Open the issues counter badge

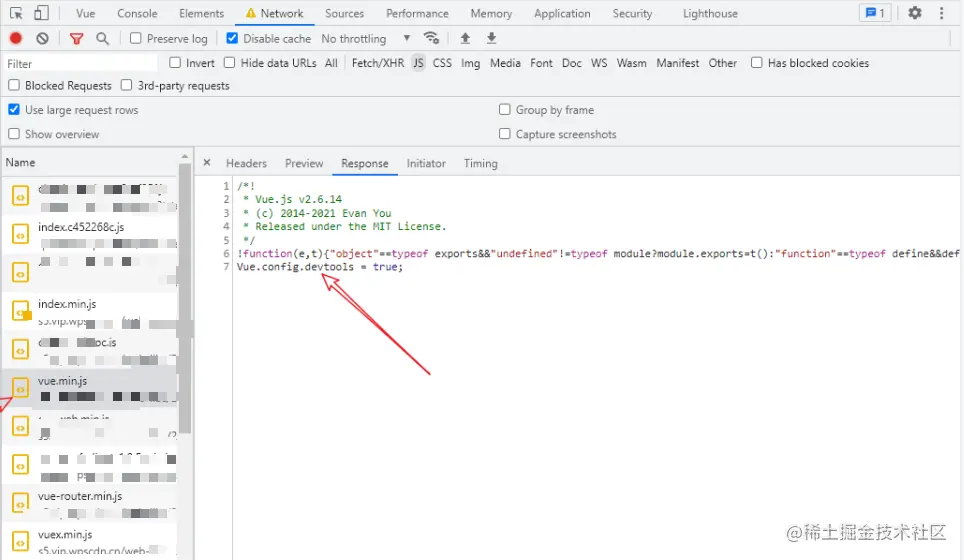tap(874, 13)
